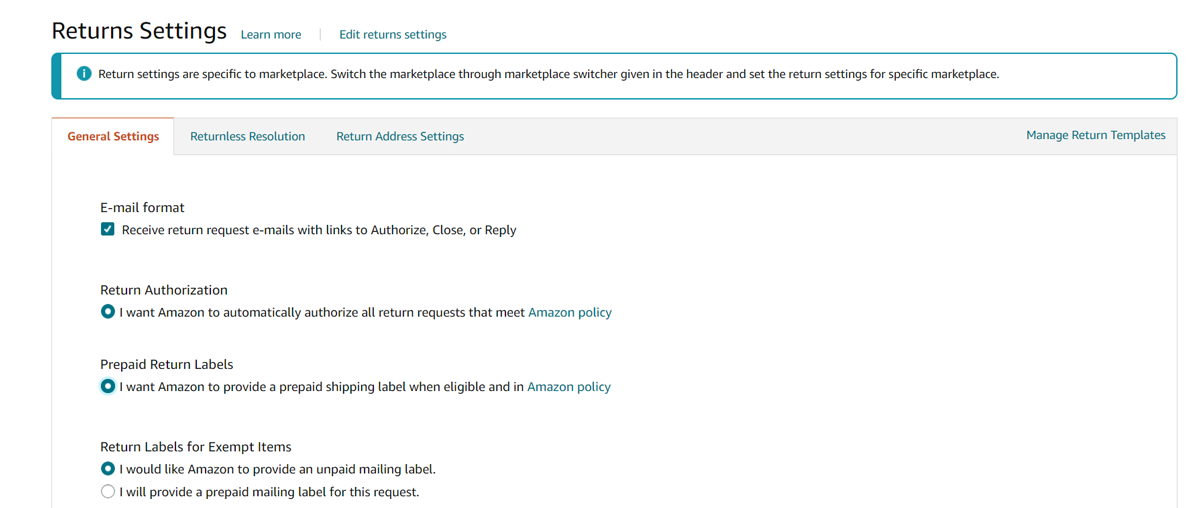Select the prepaid shipping label radio option
Viewport: 1200px width, 508px height.
click(x=108, y=386)
